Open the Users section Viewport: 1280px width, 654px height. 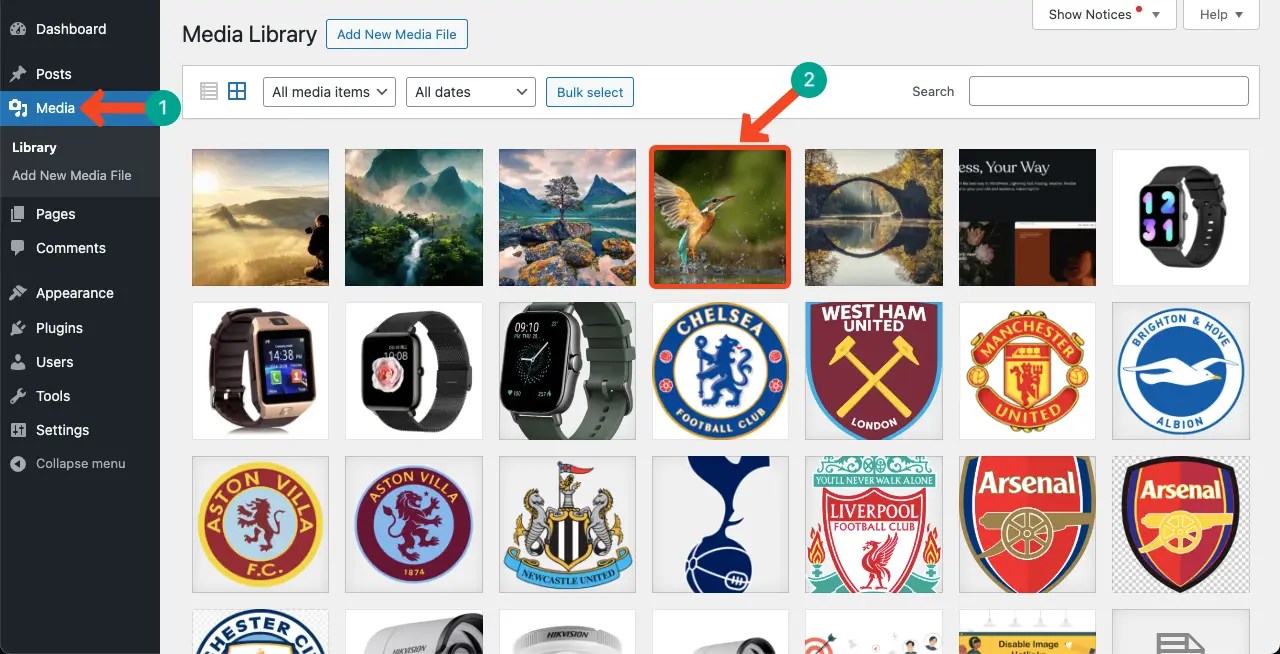(56, 362)
